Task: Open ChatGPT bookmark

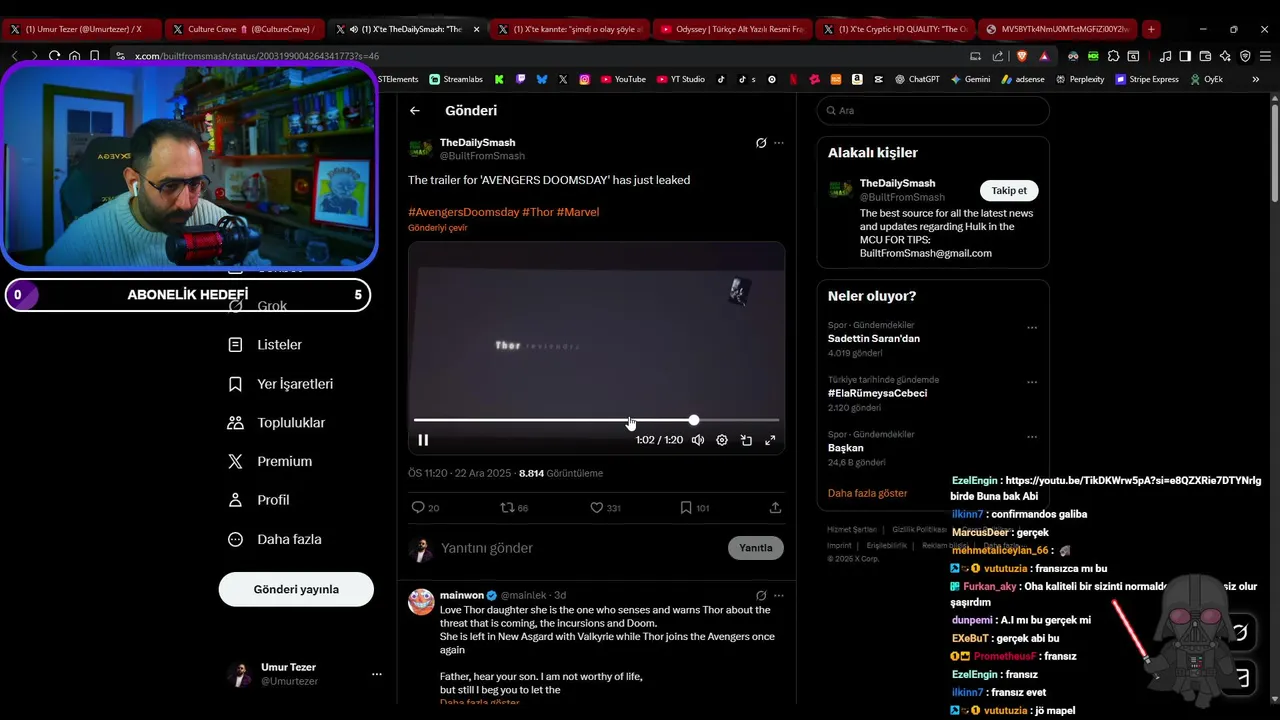Action: (917, 79)
